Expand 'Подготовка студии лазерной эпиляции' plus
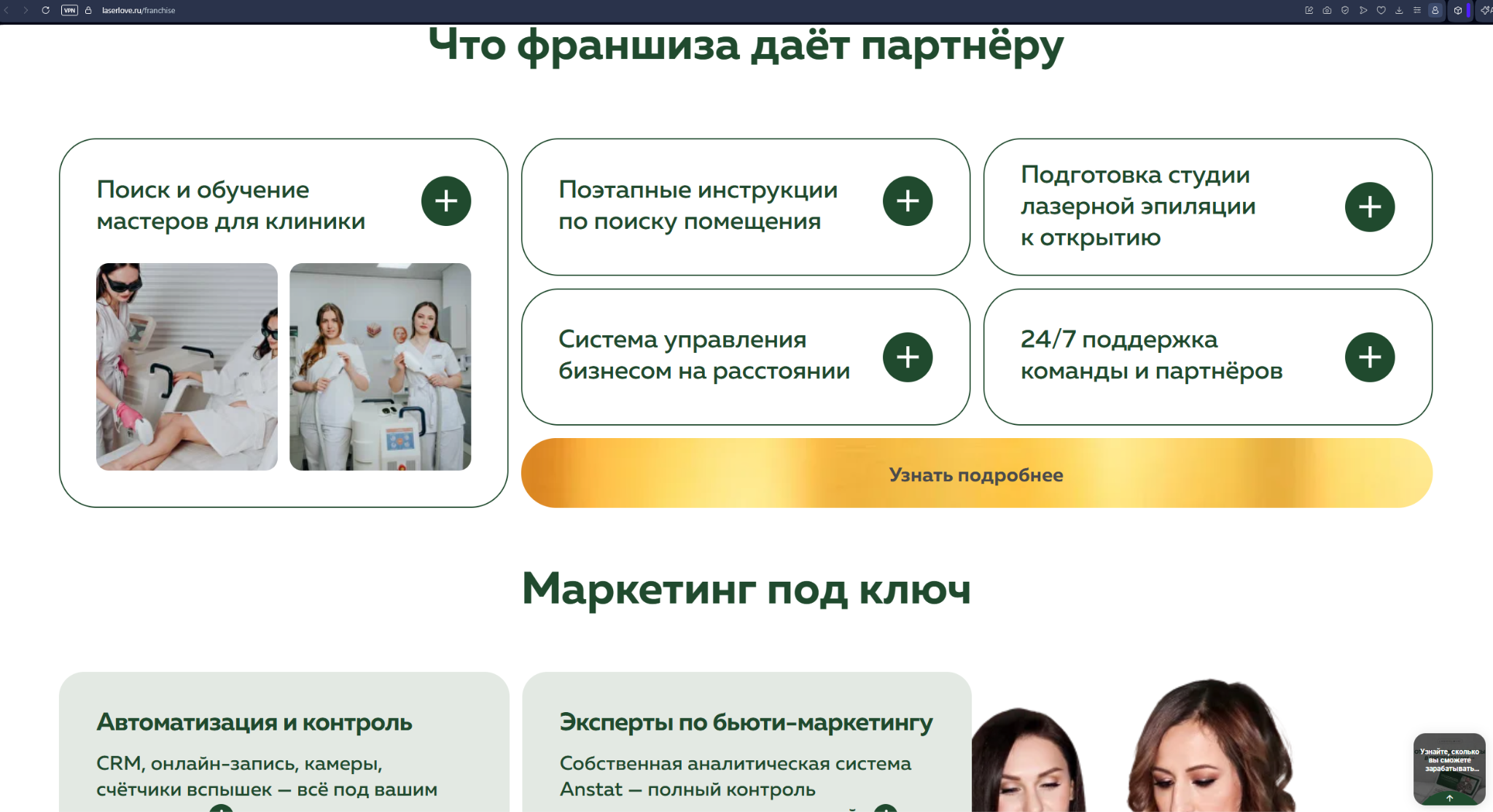The width and height of the screenshot is (1493, 812). point(1370,207)
